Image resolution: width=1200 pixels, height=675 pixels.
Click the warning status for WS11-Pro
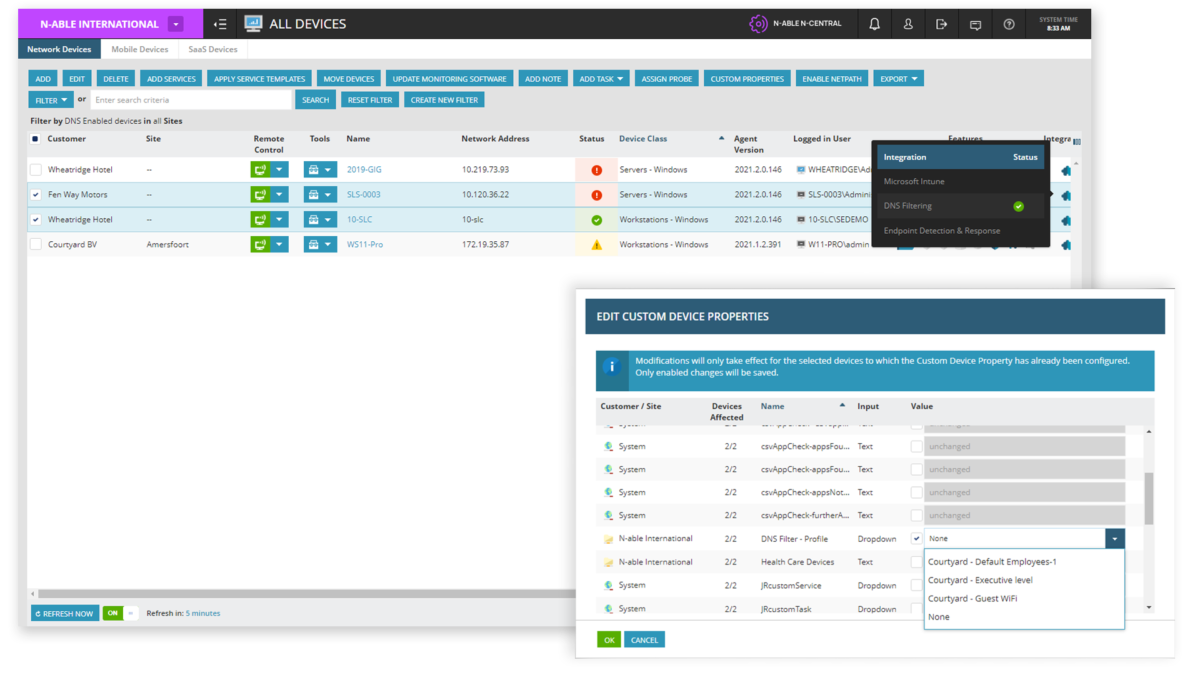tap(597, 244)
